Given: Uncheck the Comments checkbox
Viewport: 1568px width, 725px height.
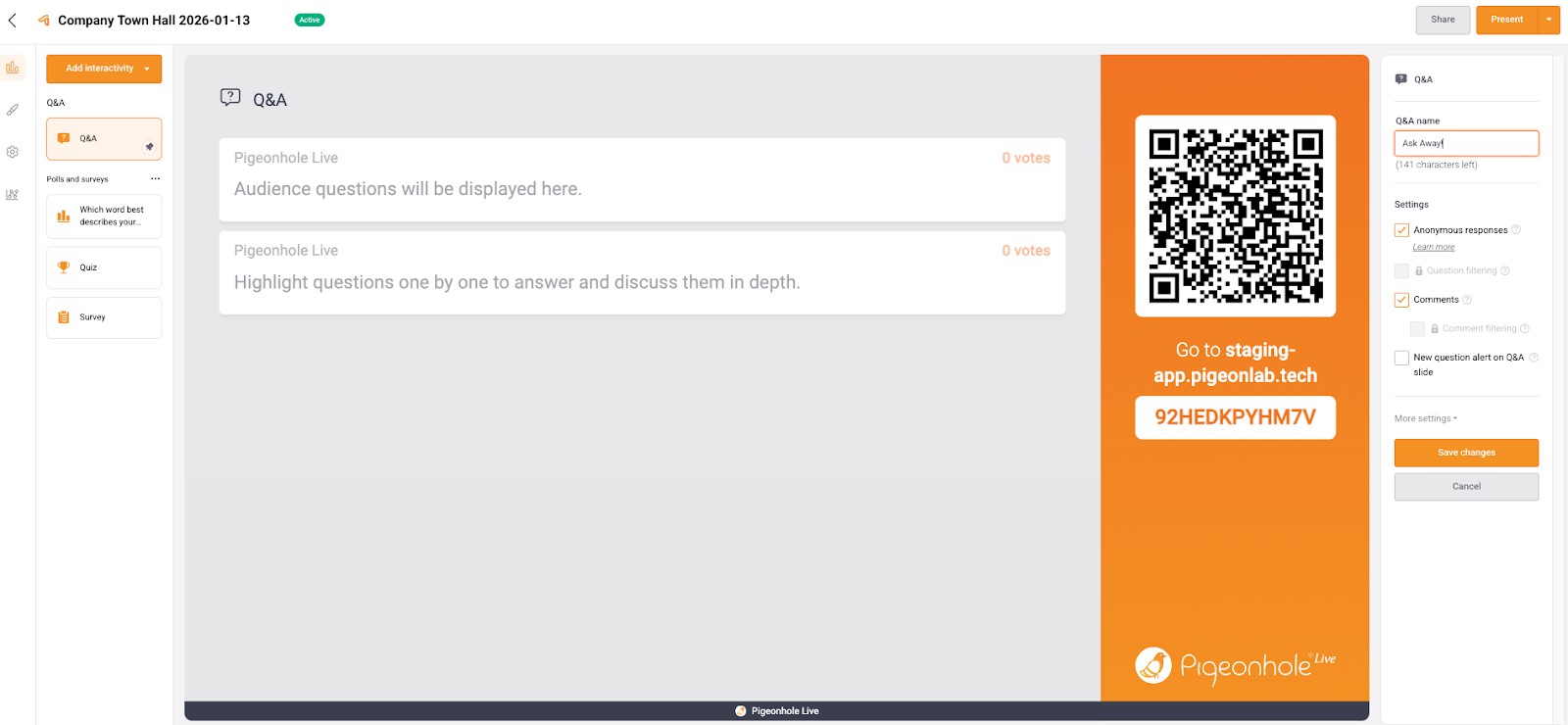Looking at the screenshot, I should click(x=1401, y=300).
